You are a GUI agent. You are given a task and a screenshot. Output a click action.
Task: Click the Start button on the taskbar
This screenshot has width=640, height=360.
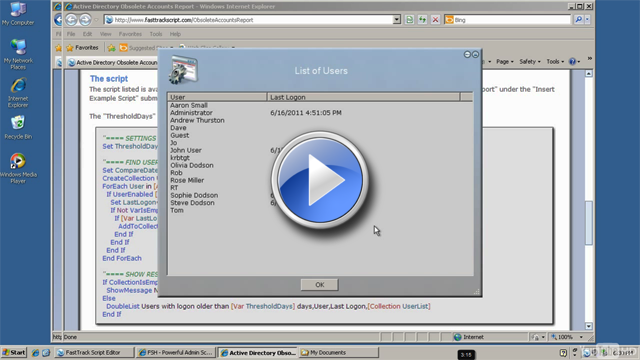(x=14, y=352)
